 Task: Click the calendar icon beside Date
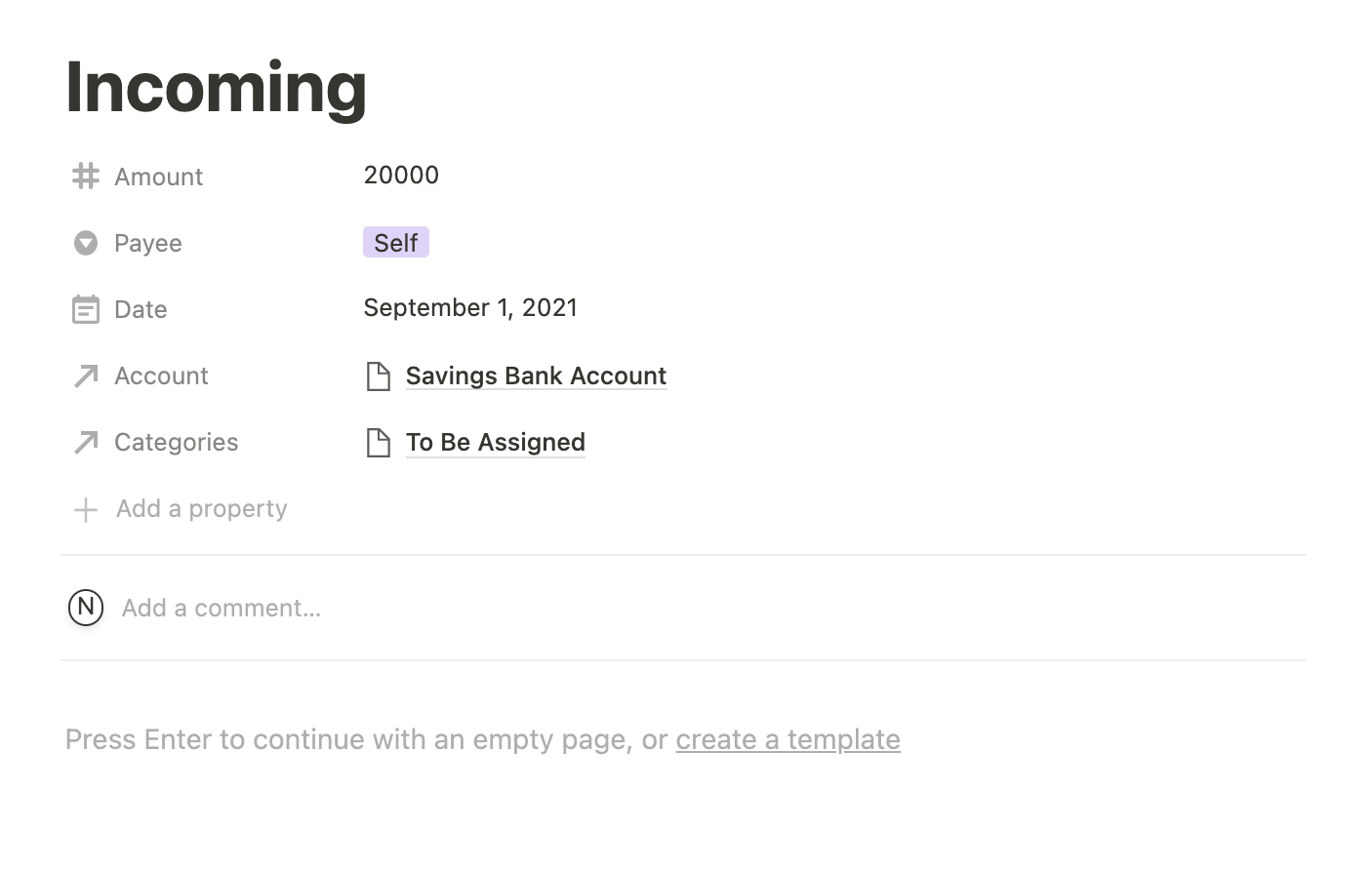86,309
